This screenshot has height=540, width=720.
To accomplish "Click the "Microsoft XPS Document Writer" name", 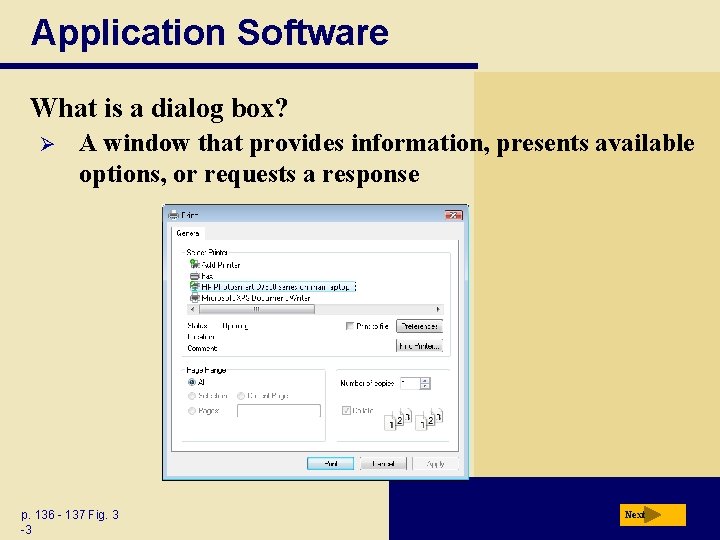I will coord(256,298).
